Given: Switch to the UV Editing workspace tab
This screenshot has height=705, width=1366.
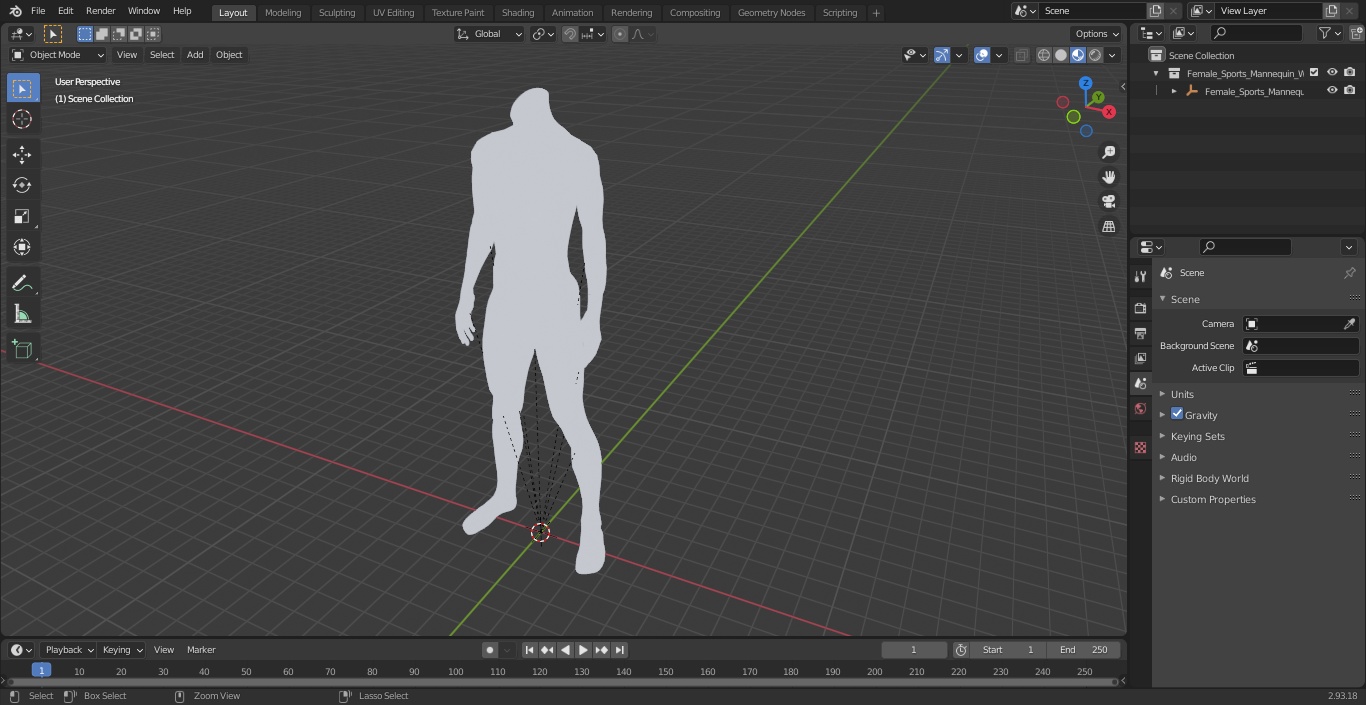Looking at the screenshot, I should [393, 12].
